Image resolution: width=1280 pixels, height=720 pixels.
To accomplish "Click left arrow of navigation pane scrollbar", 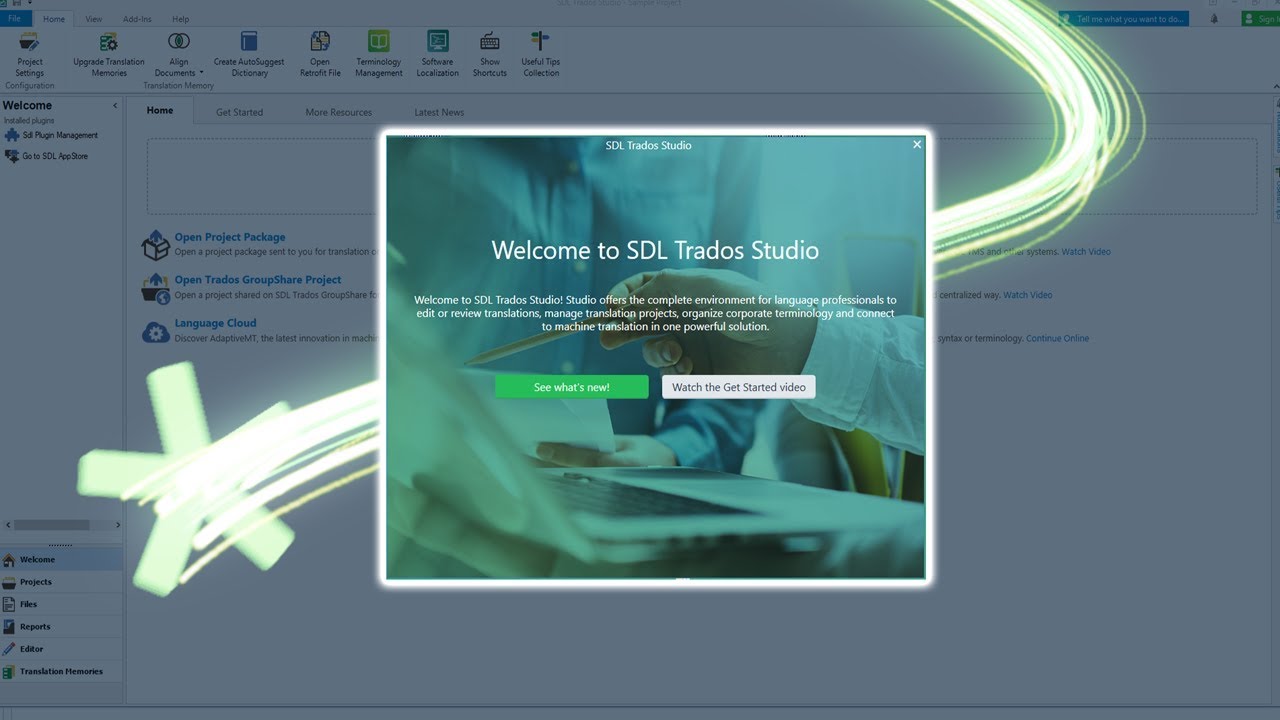I will tap(8, 525).
